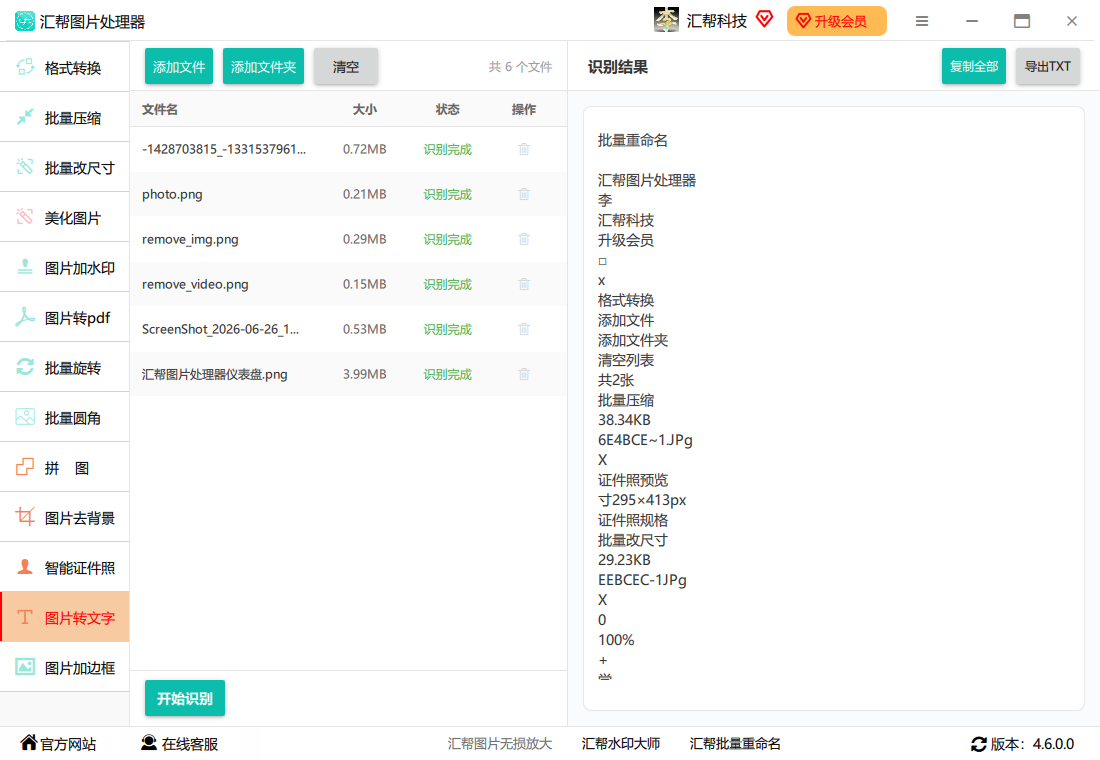Trash the 汇帮图片处理器仪表盘.png entry
This screenshot has width=1100, height=760.
pos(524,373)
